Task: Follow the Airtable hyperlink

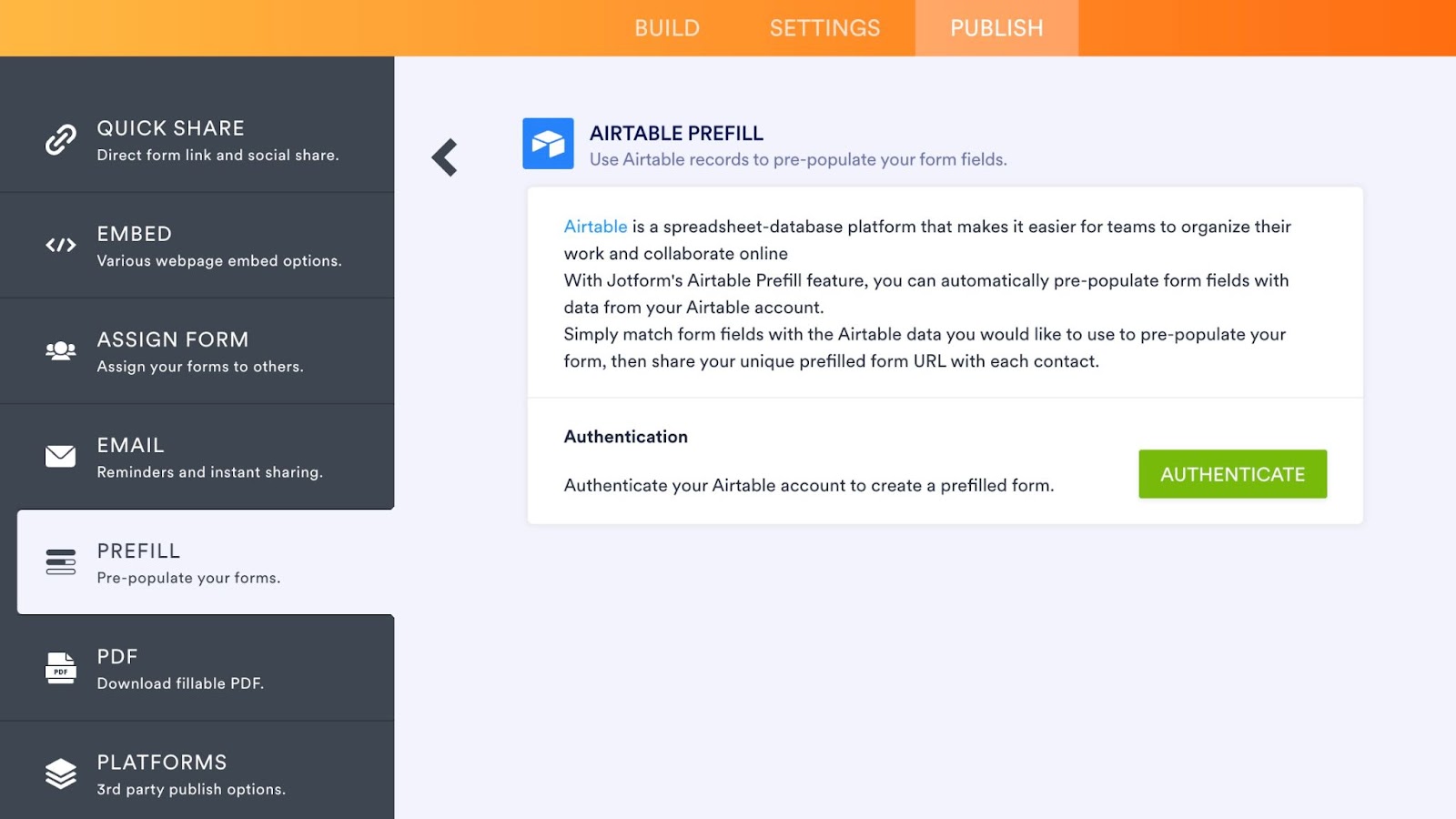Action: coord(596,227)
